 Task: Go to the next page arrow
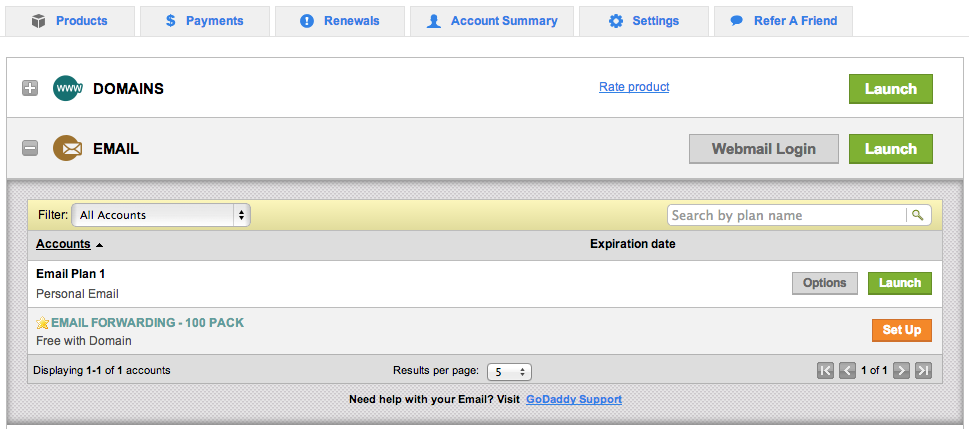point(901,370)
